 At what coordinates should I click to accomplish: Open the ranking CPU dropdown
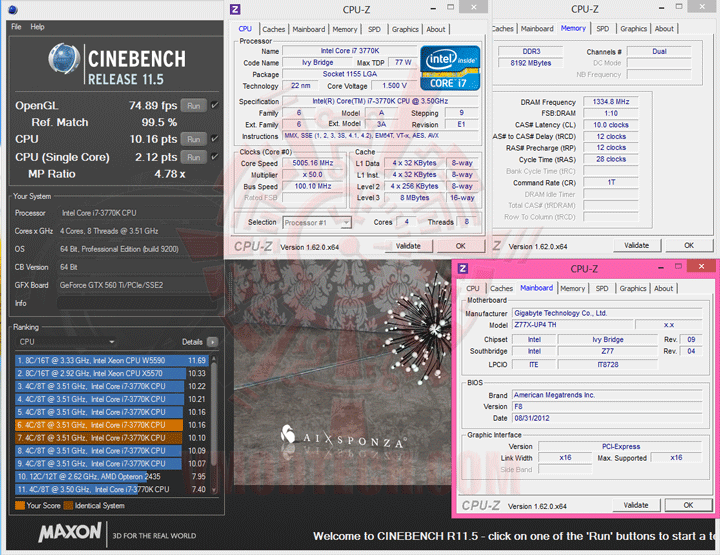[67, 342]
